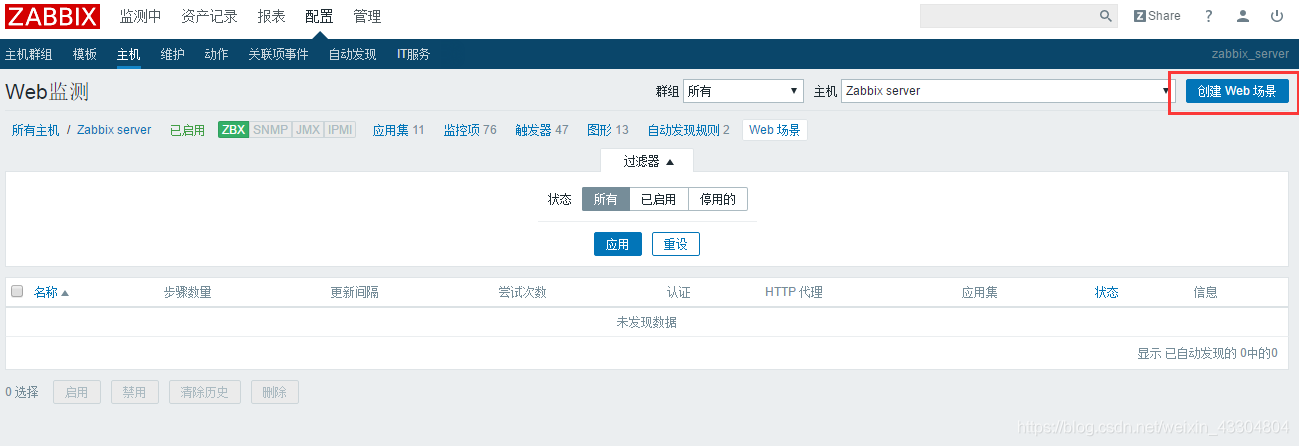Click the ZABBIX logo
Image resolution: width=1299 pixels, height=446 pixels.
pyautogui.click(x=53, y=16)
